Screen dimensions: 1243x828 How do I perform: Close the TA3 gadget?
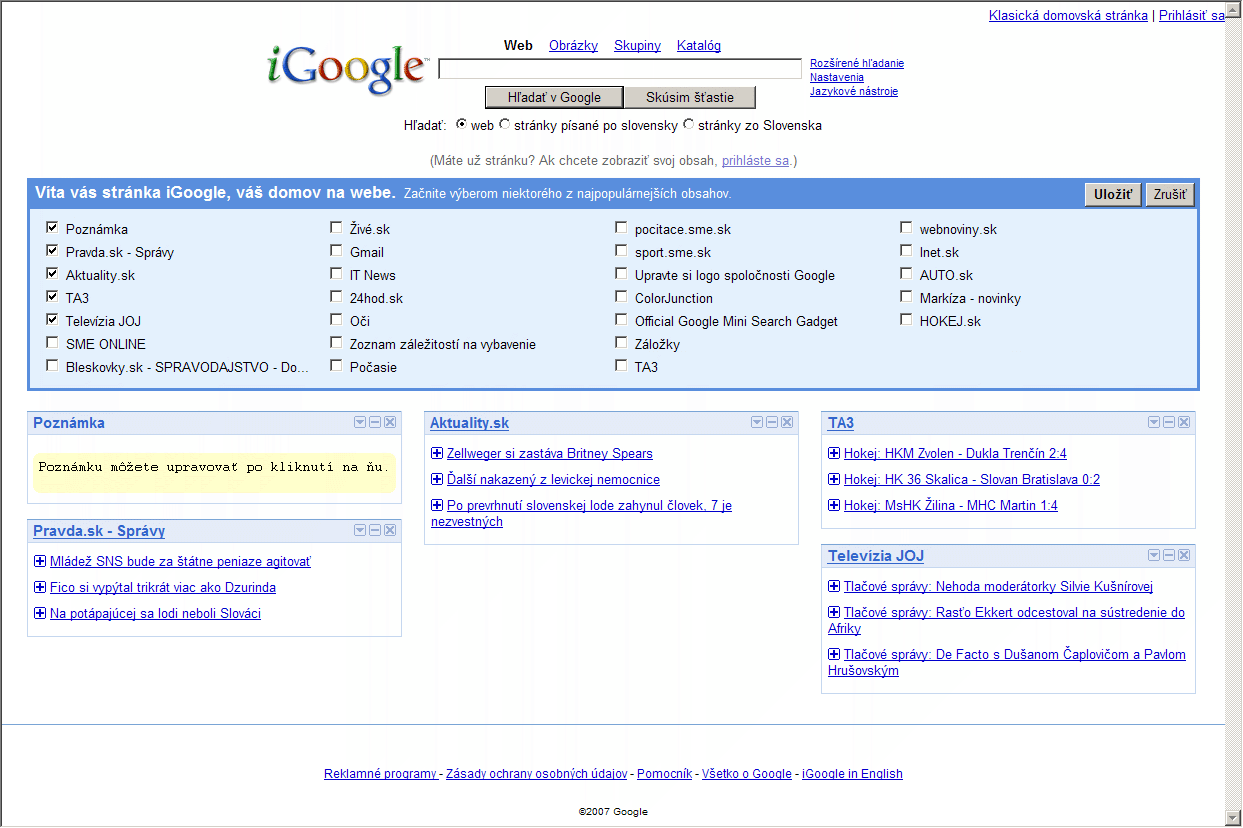pyautogui.click(x=1184, y=422)
